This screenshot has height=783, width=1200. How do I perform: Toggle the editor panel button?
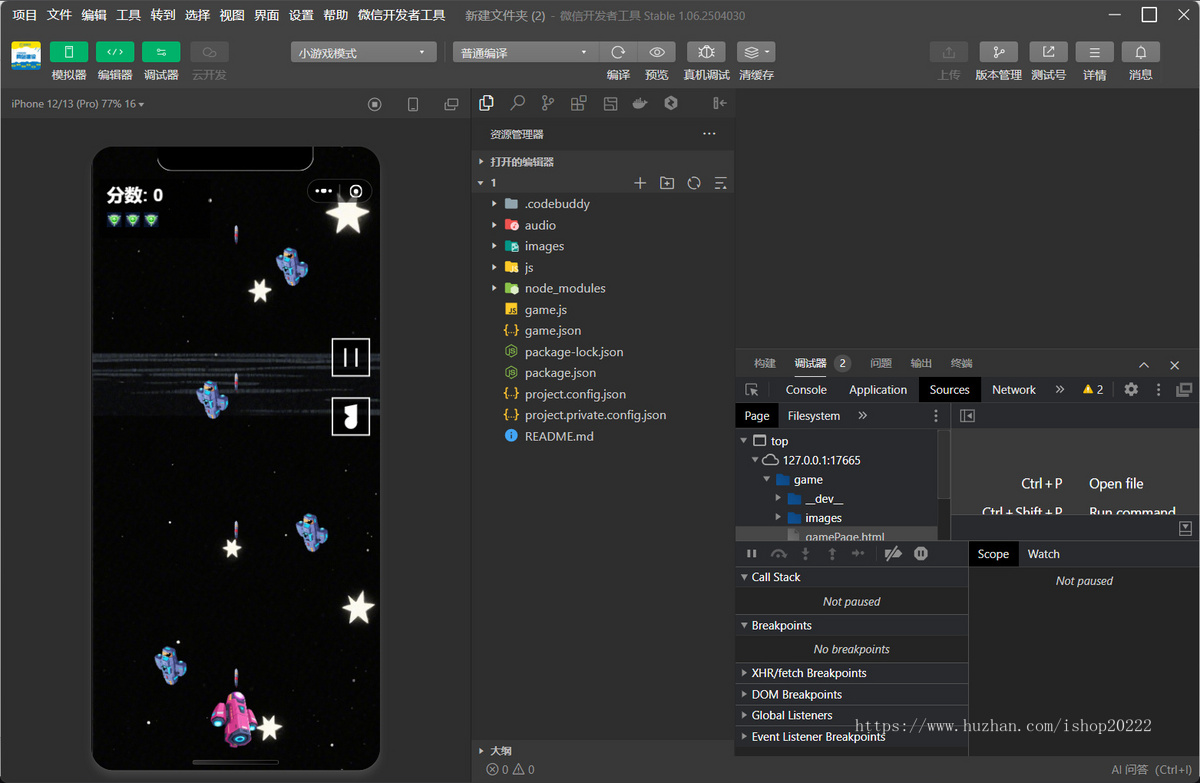tap(115, 52)
